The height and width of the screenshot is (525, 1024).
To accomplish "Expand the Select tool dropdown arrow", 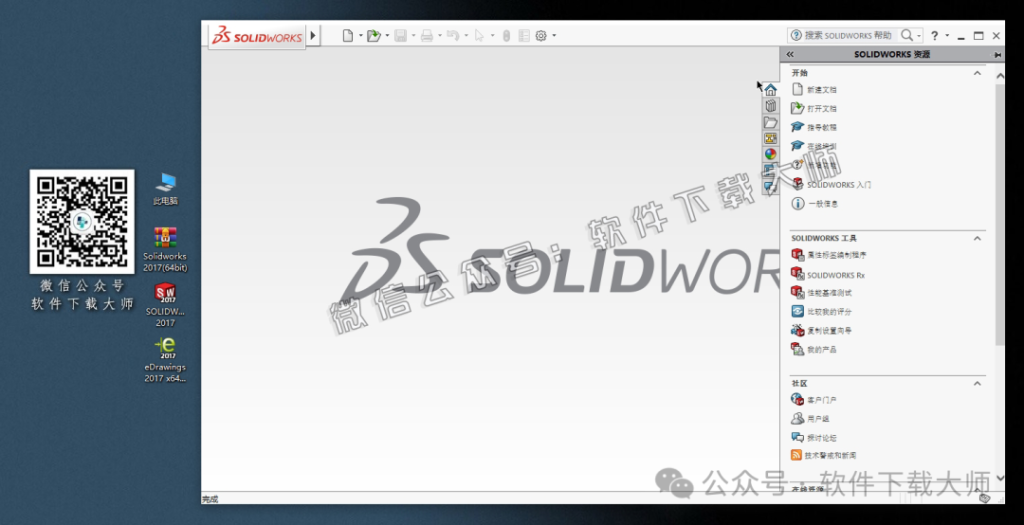I will point(492,35).
